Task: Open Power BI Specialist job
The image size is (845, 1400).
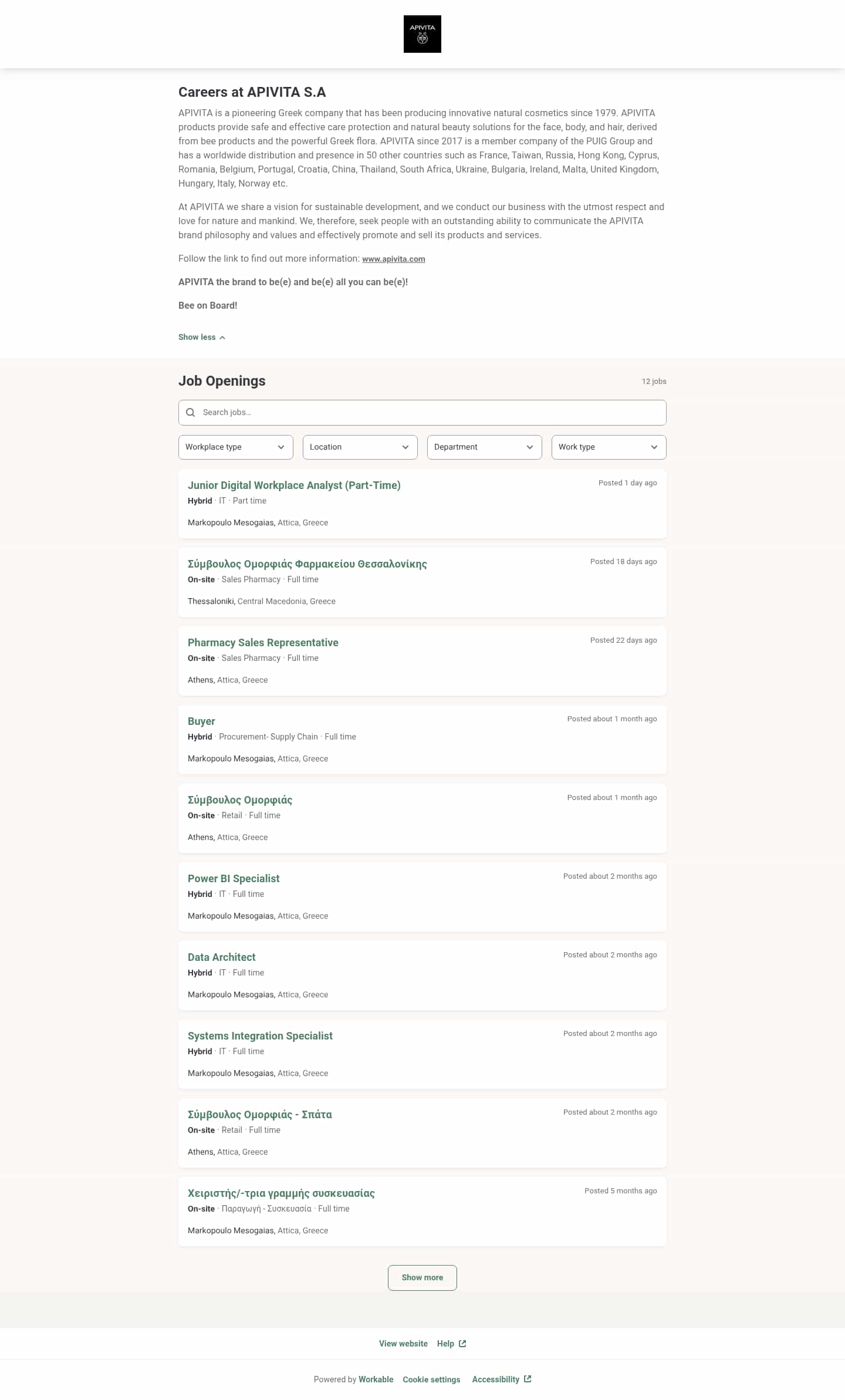Action: click(x=234, y=879)
